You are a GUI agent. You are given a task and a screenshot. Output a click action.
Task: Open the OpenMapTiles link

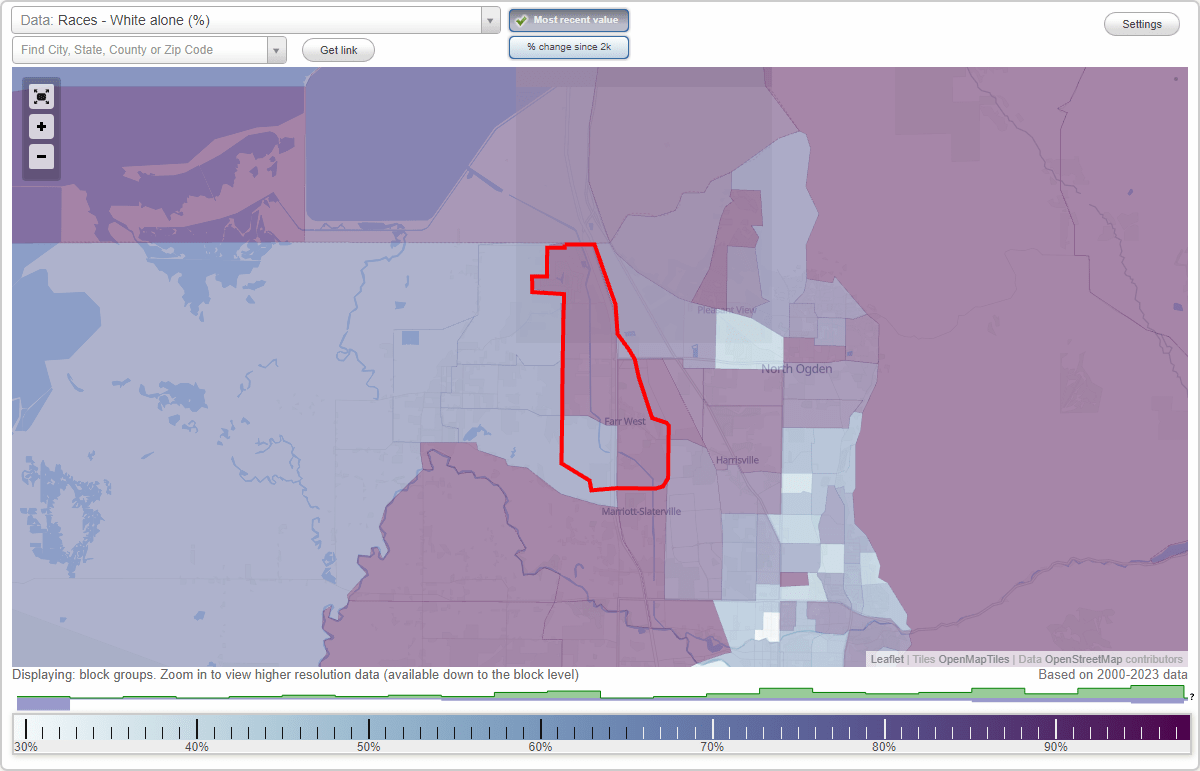[x=973, y=659]
